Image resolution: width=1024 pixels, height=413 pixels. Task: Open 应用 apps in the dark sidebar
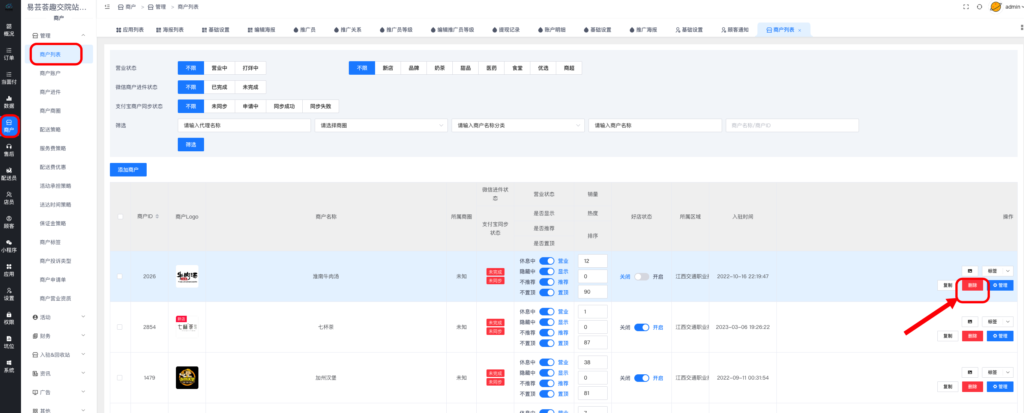point(9,270)
